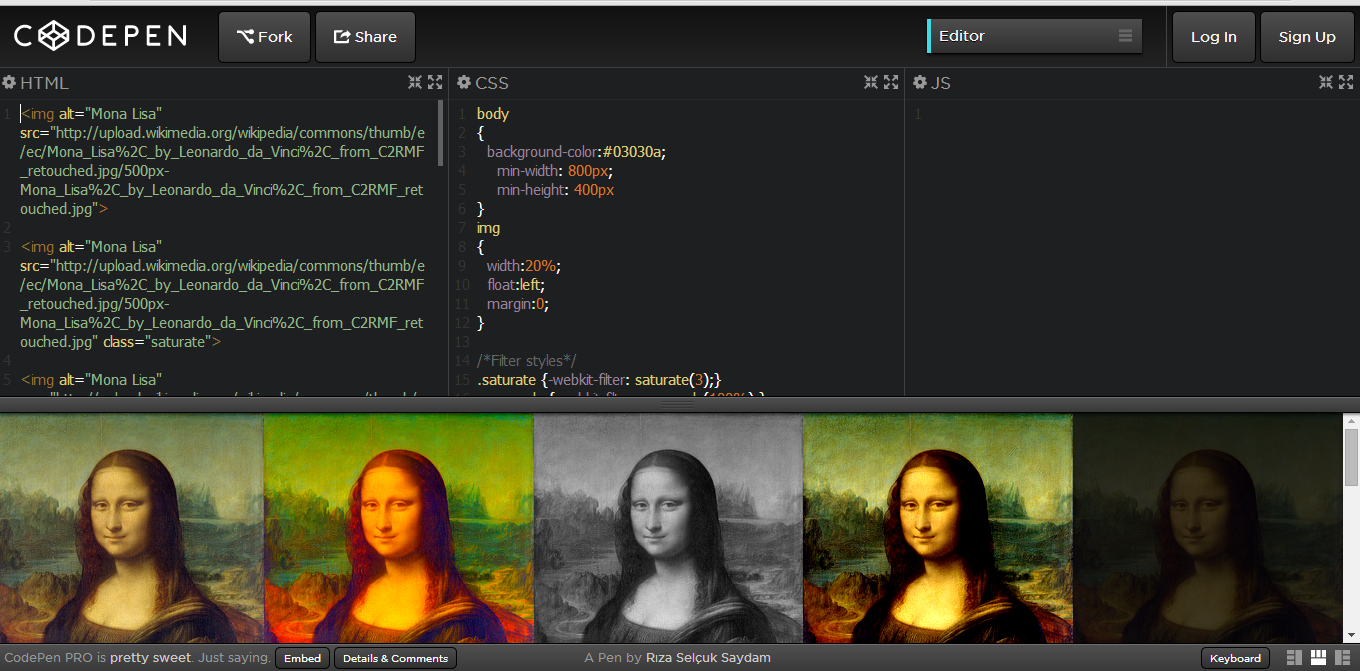Open the JS panel settings gear
Viewport: 1360px width, 671px height.
(x=919, y=83)
